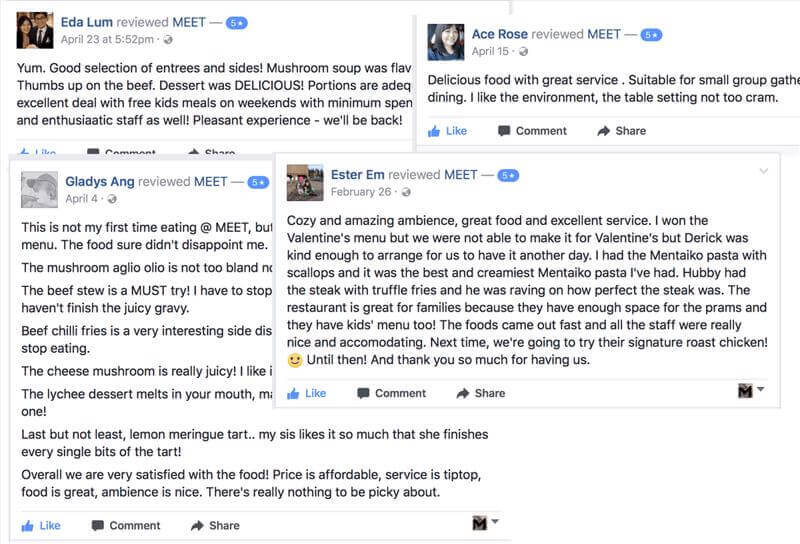Click the Share arrow on Gladys Ang's review
800x544 pixels.
pyautogui.click(x=197, y=525)
